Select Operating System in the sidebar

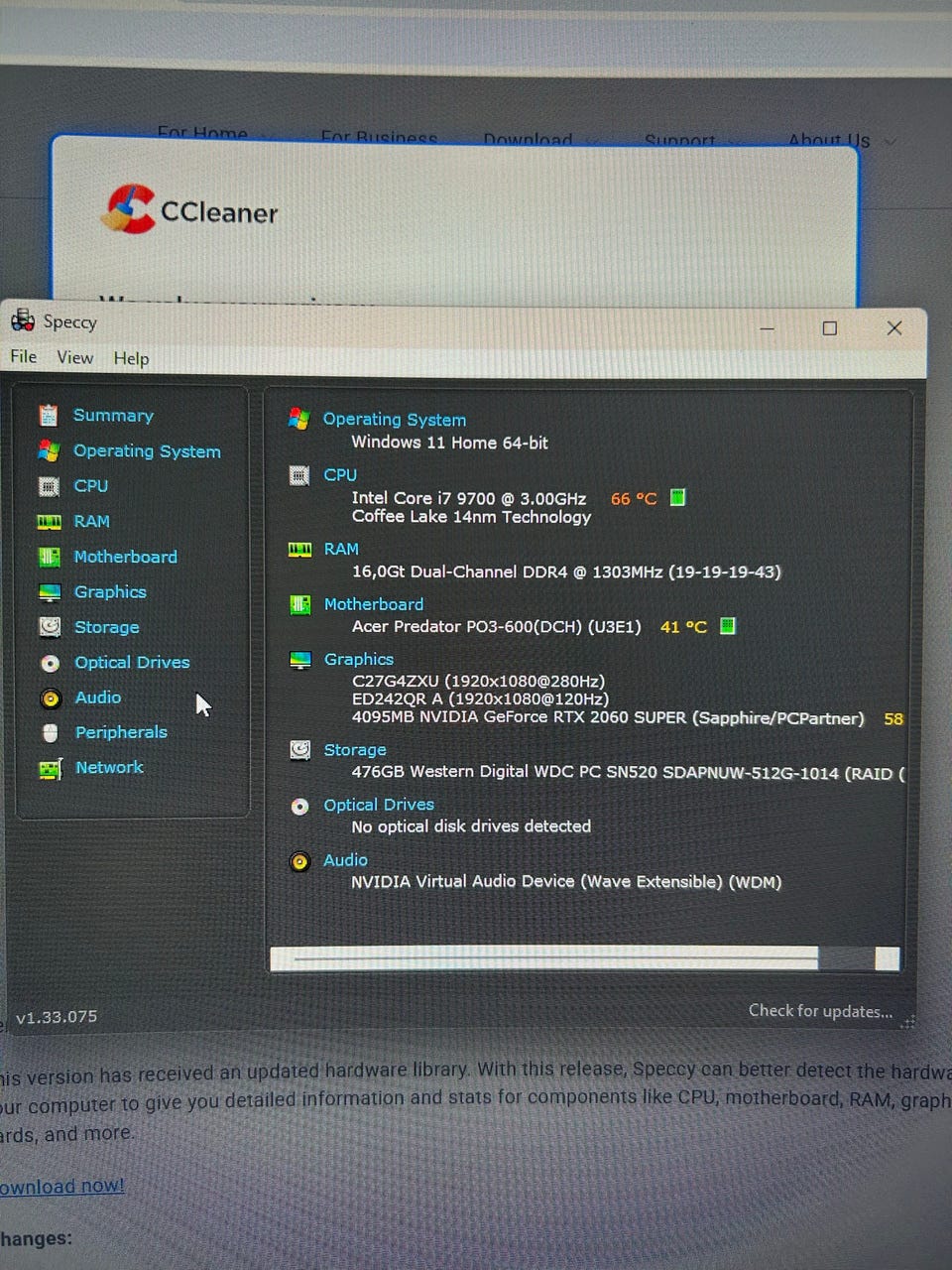coord(147,450)
